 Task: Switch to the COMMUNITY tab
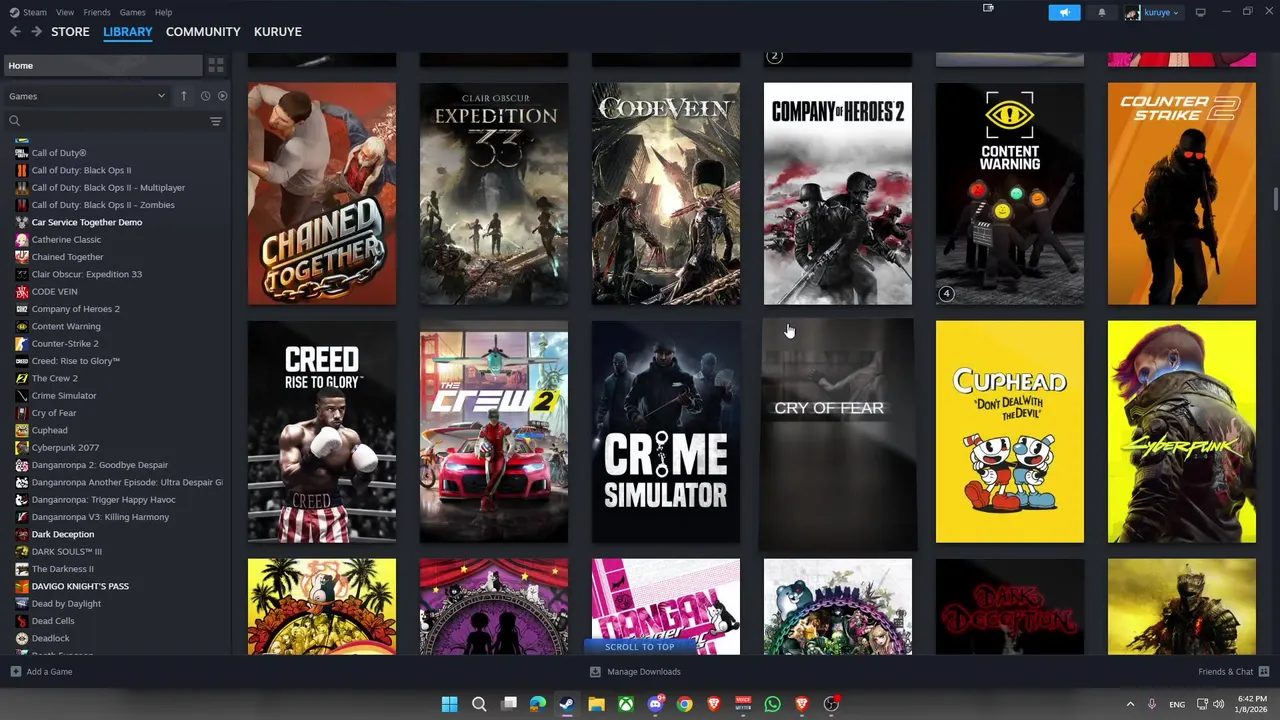coord(203,32)
